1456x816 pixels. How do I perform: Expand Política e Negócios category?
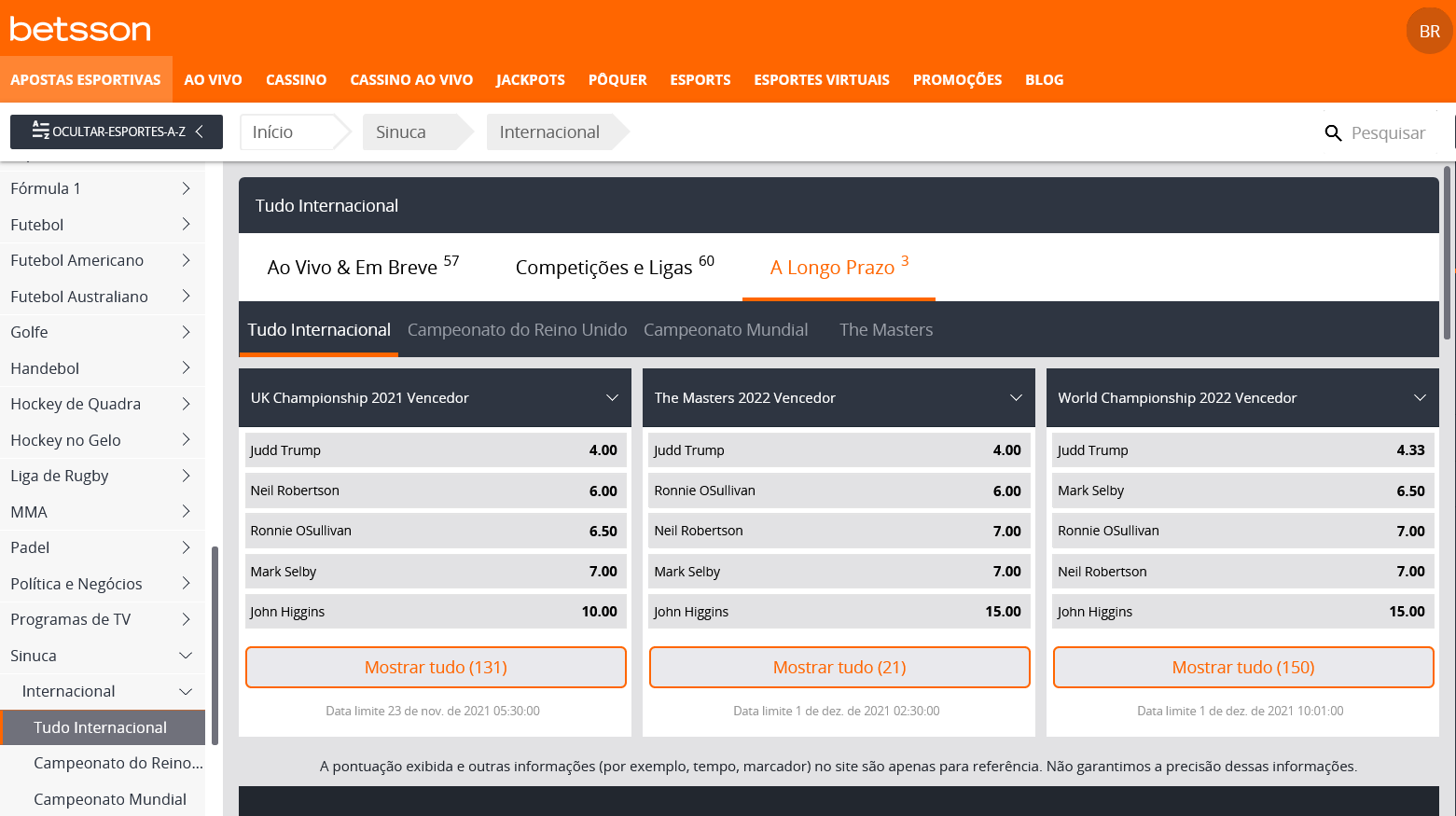tap(103, 584)
